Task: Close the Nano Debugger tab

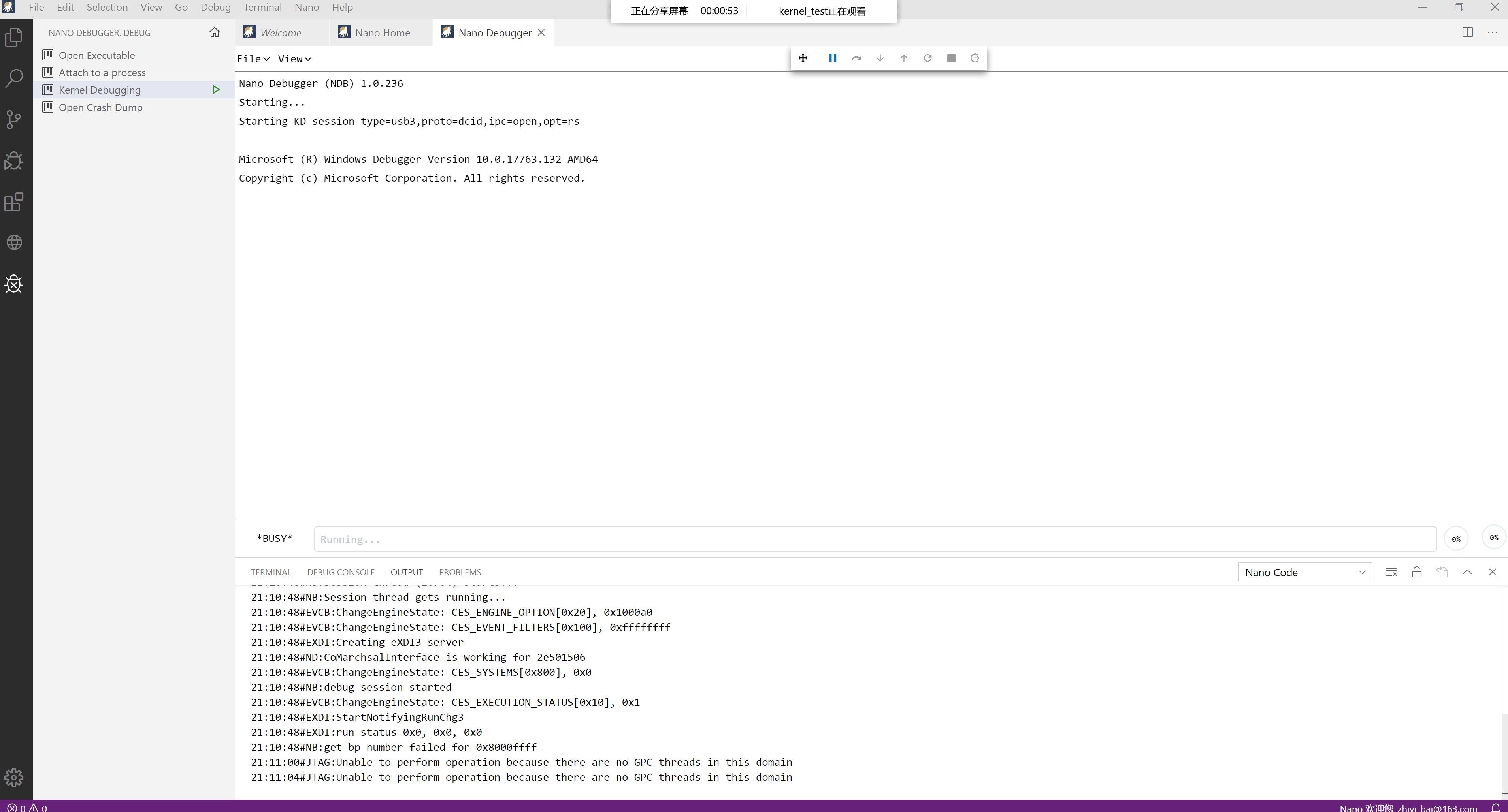Action: coord(541,32)
